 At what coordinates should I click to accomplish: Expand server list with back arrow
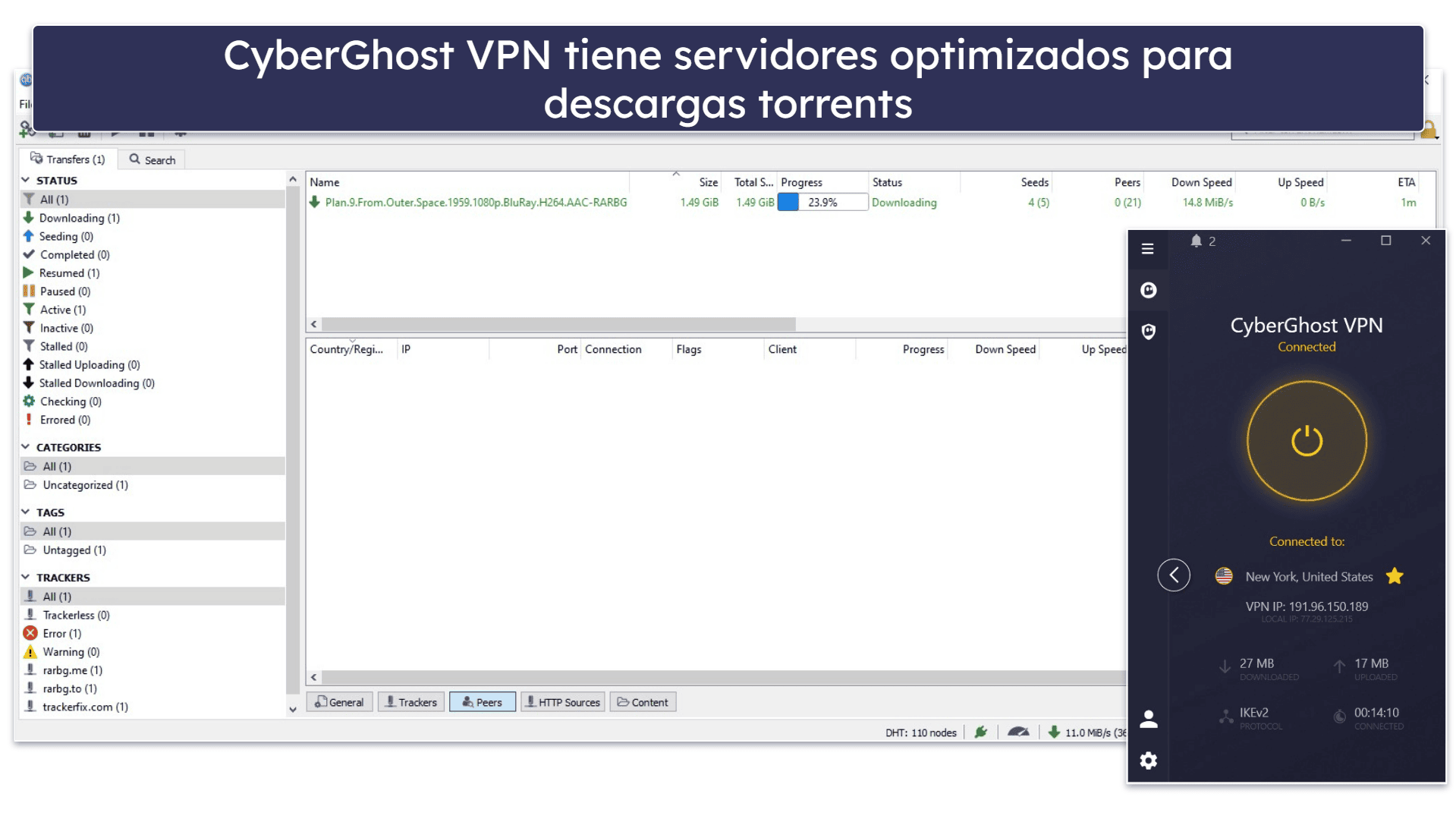1173,575
